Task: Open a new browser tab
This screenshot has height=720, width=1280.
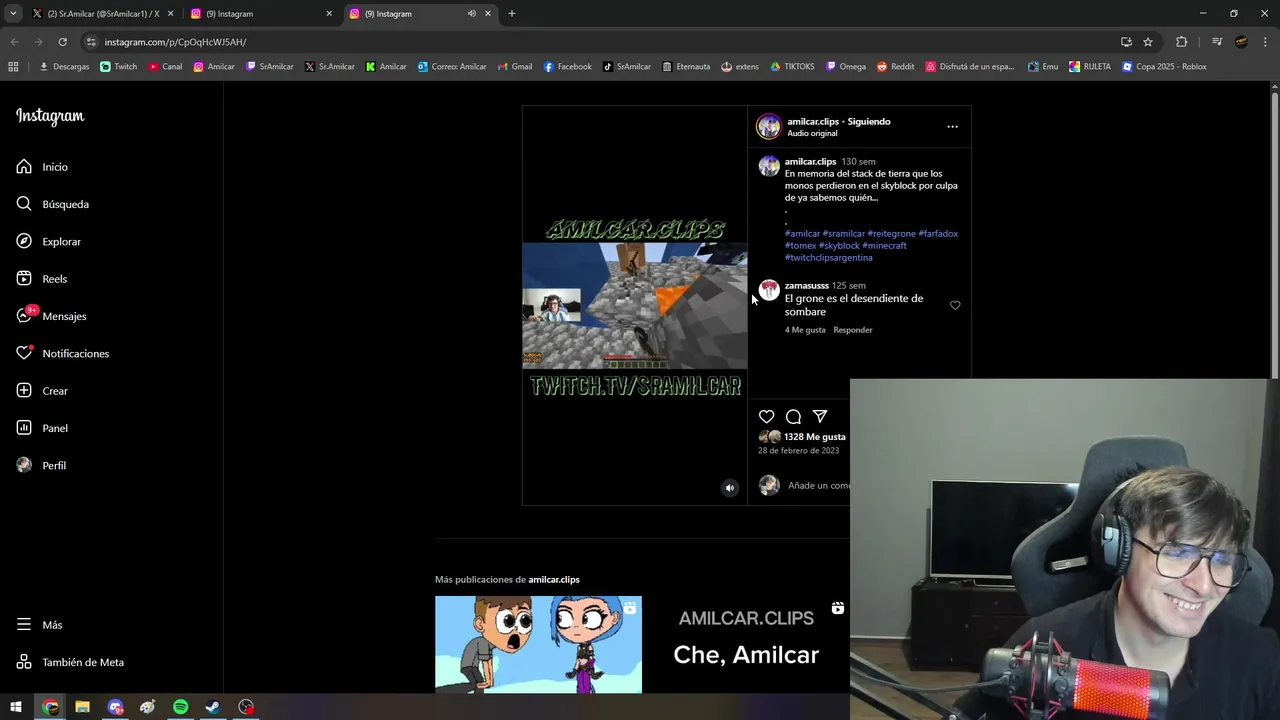Action: 512,14
